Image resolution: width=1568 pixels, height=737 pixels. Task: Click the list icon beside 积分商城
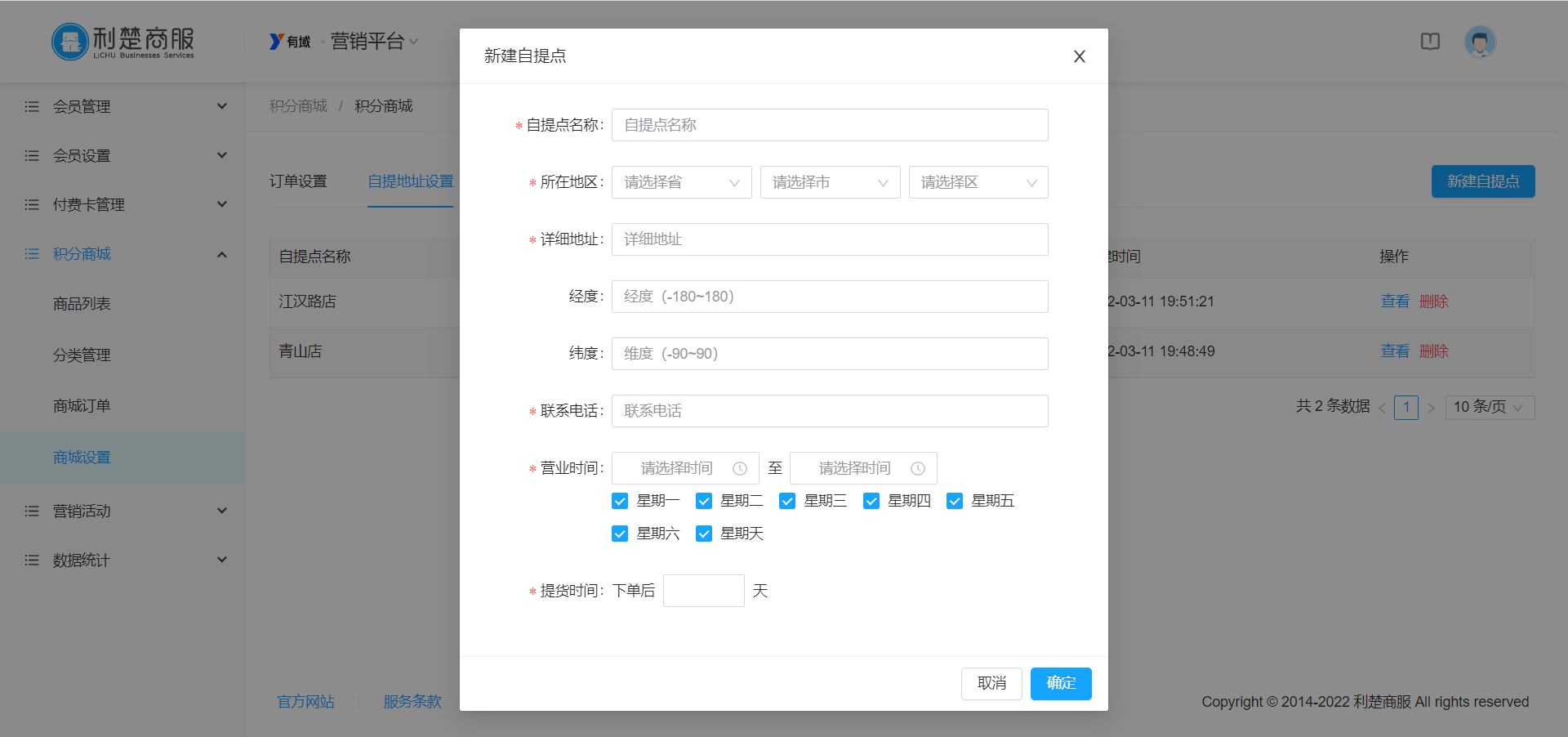tap(32, 254)
